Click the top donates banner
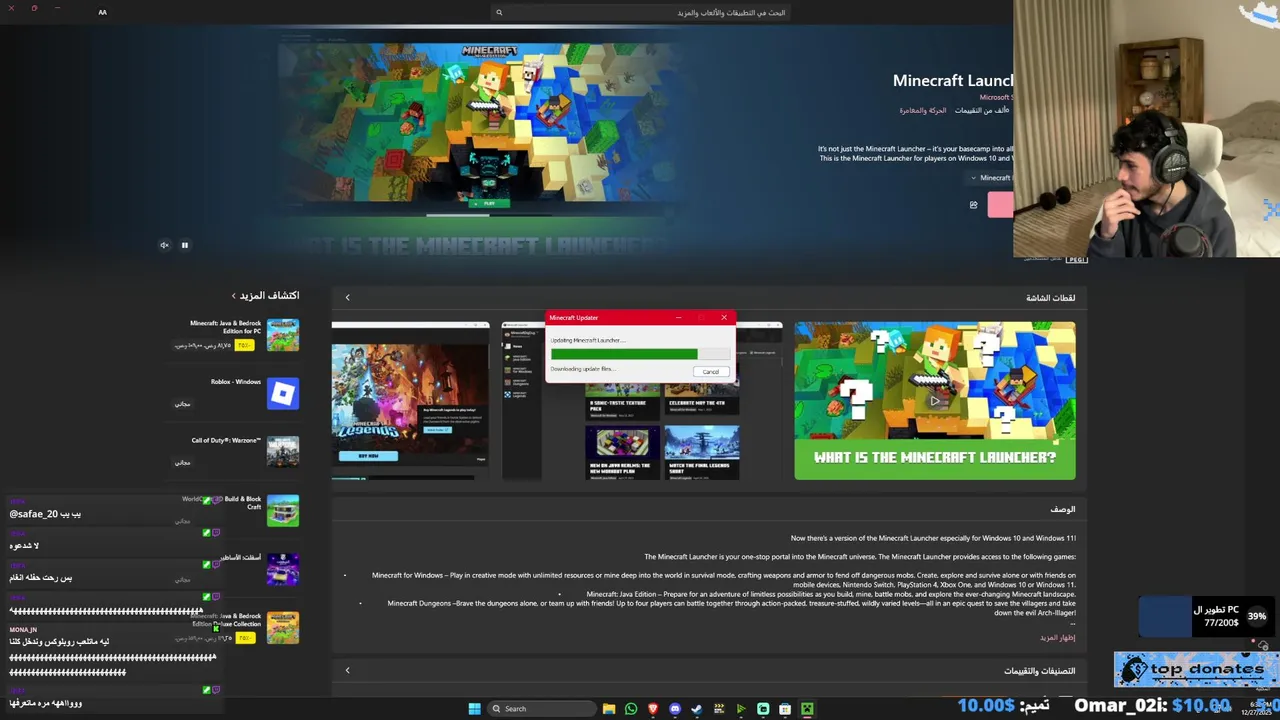Screen dimensions: 1280x720 pyautogui.click(x=1196, y=669)
